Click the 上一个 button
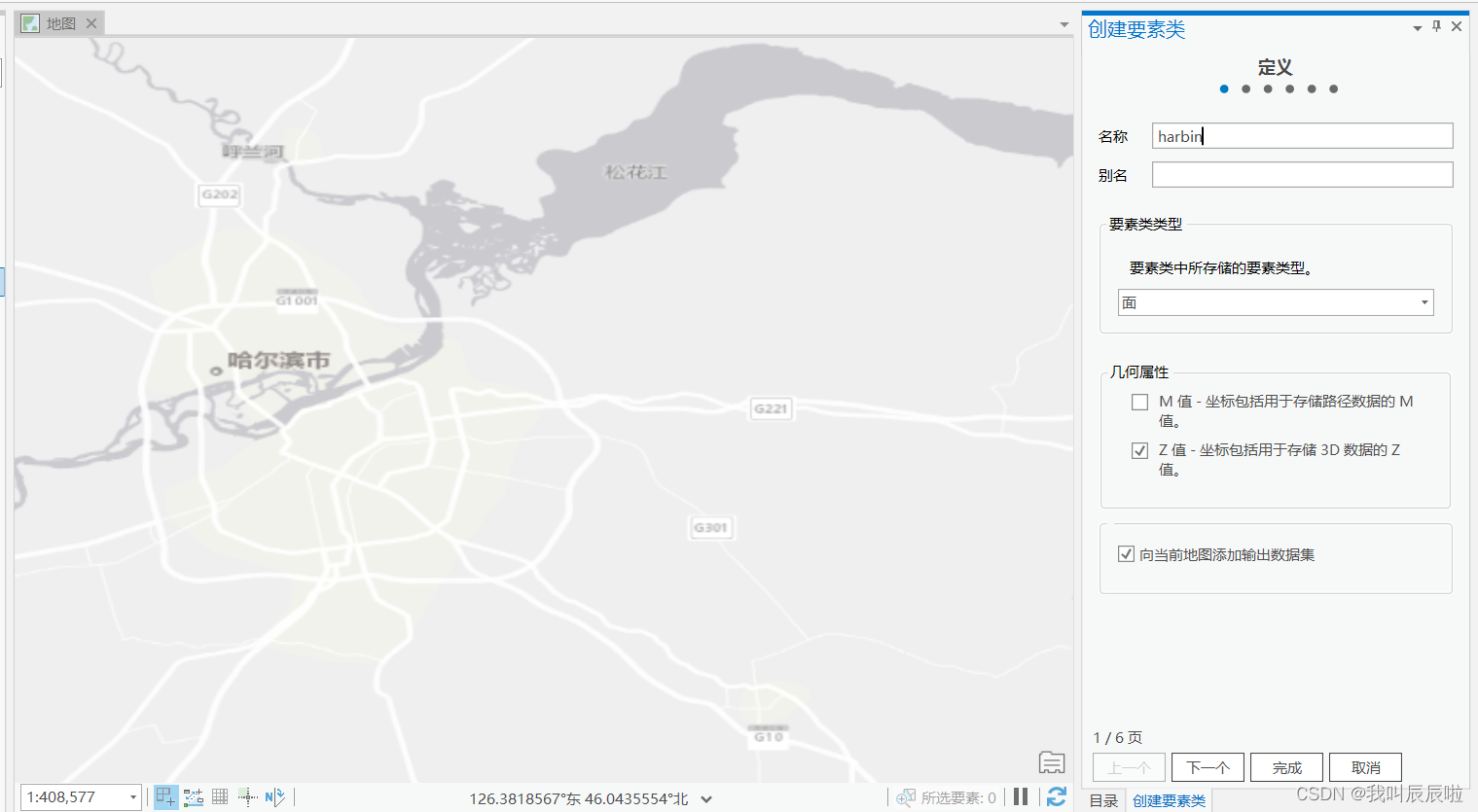The width and height of the screenshot is (1478, 812). click(1129, 767)
